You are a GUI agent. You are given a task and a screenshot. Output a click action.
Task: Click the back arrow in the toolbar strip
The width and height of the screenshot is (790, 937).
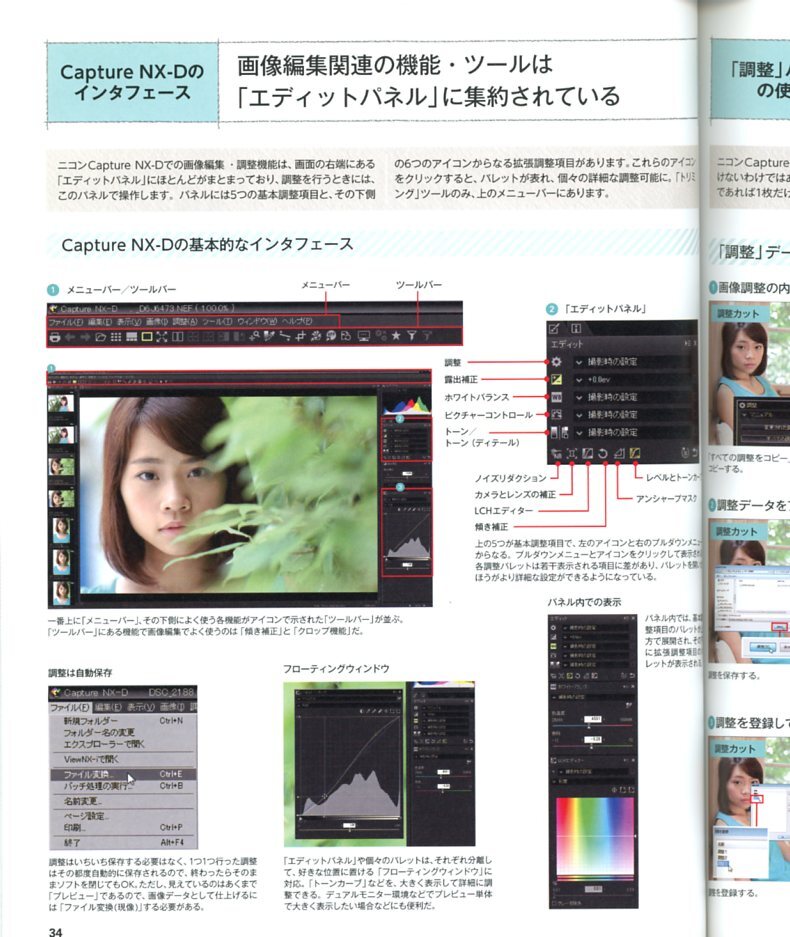point(71,337)
